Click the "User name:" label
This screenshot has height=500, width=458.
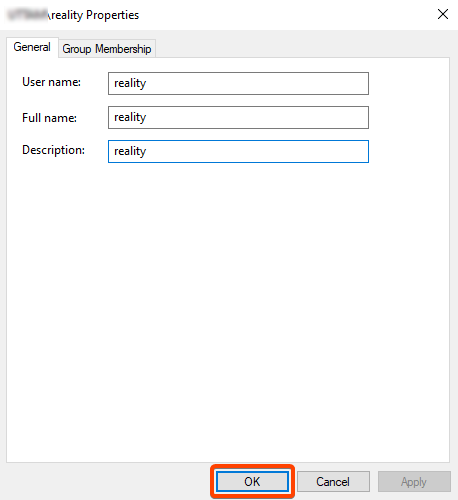[51, 82]
